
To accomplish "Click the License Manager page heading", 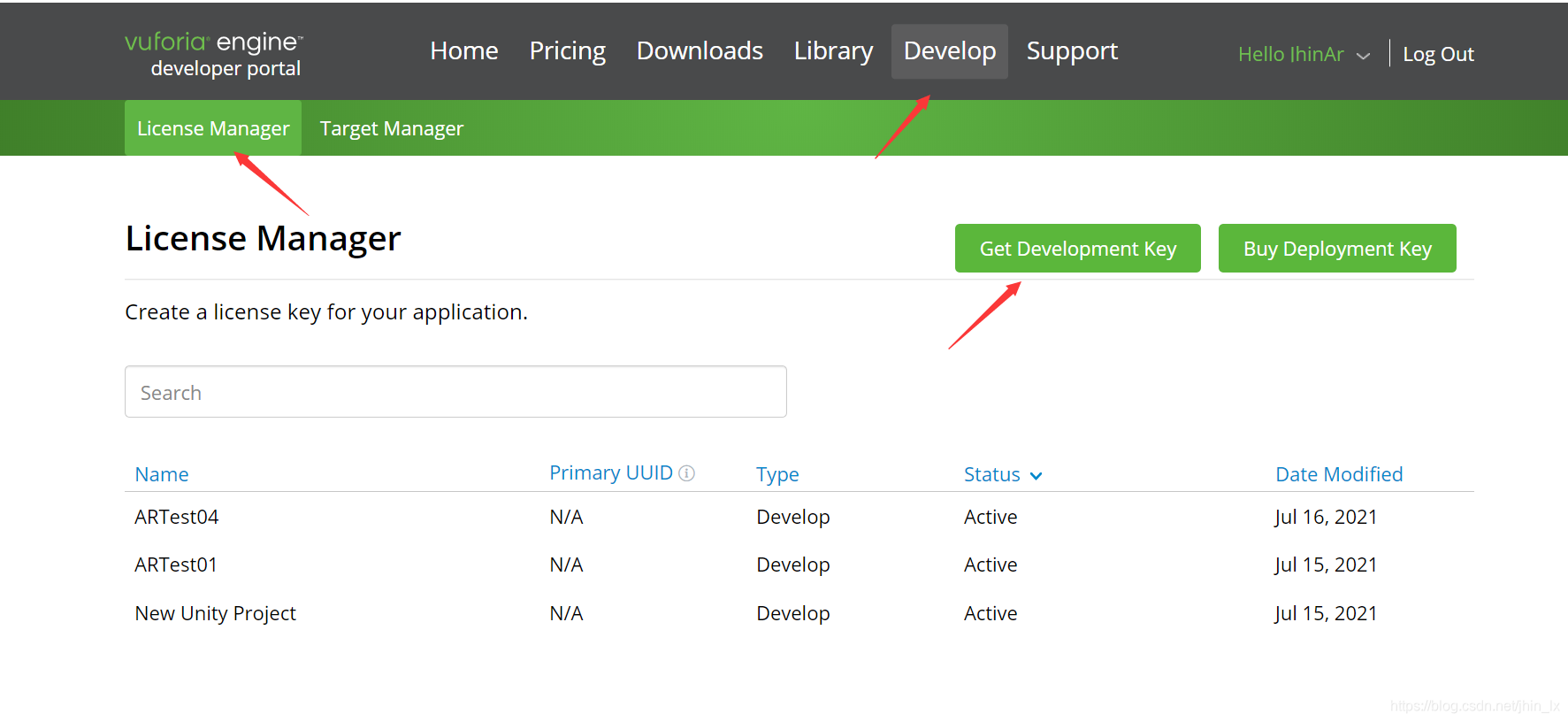I will 263,239.
